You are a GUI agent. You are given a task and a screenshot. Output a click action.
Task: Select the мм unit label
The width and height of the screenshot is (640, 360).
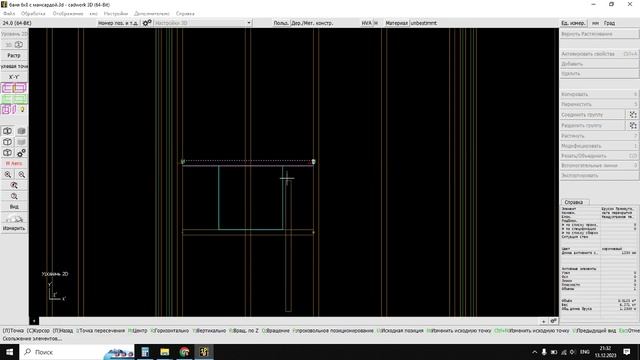click(x=595, y=23)
